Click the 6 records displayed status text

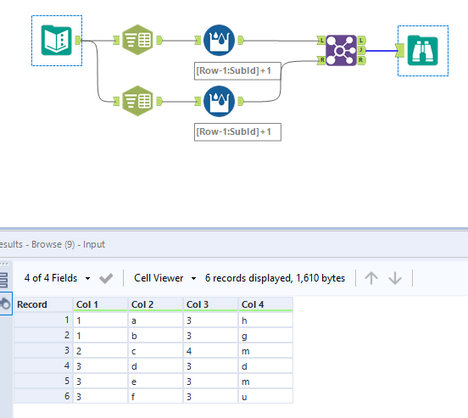click(x=275, y=278)
